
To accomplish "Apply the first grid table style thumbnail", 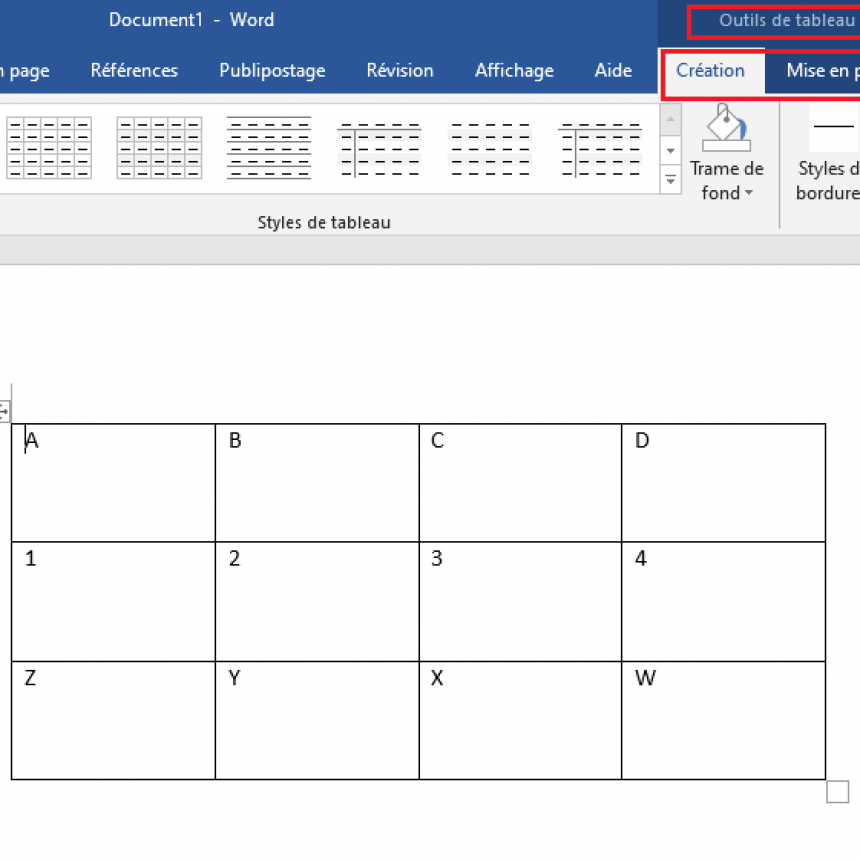I will 49,148.
